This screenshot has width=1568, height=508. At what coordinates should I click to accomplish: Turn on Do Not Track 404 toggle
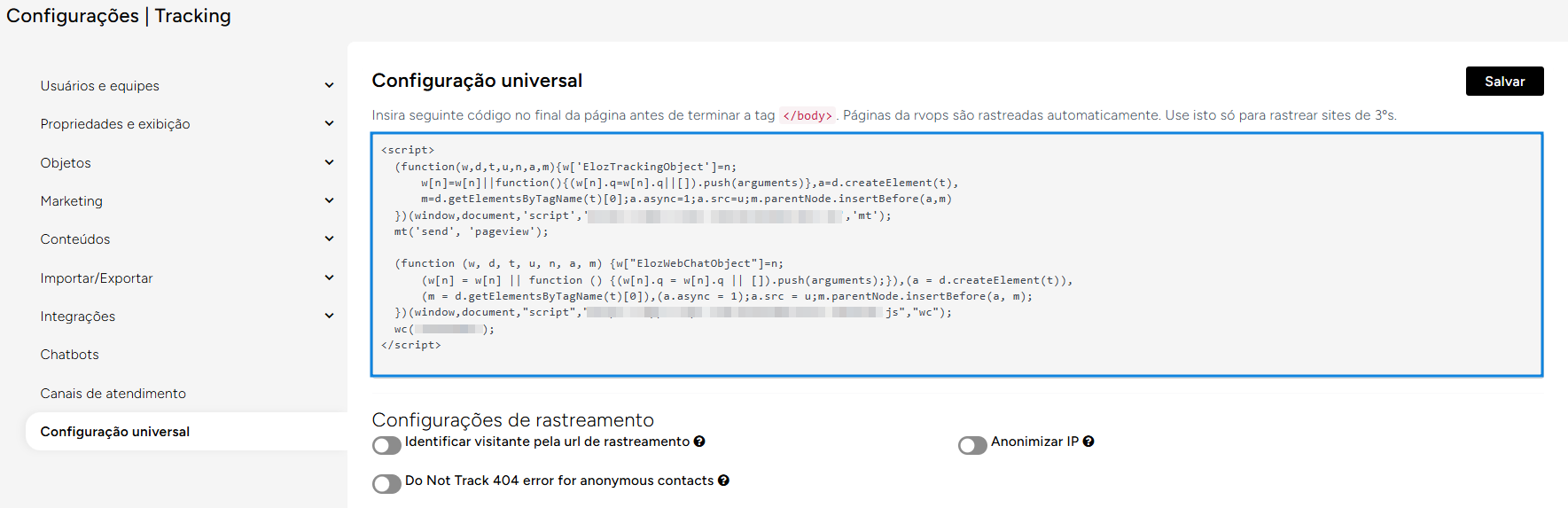(386, 484)
